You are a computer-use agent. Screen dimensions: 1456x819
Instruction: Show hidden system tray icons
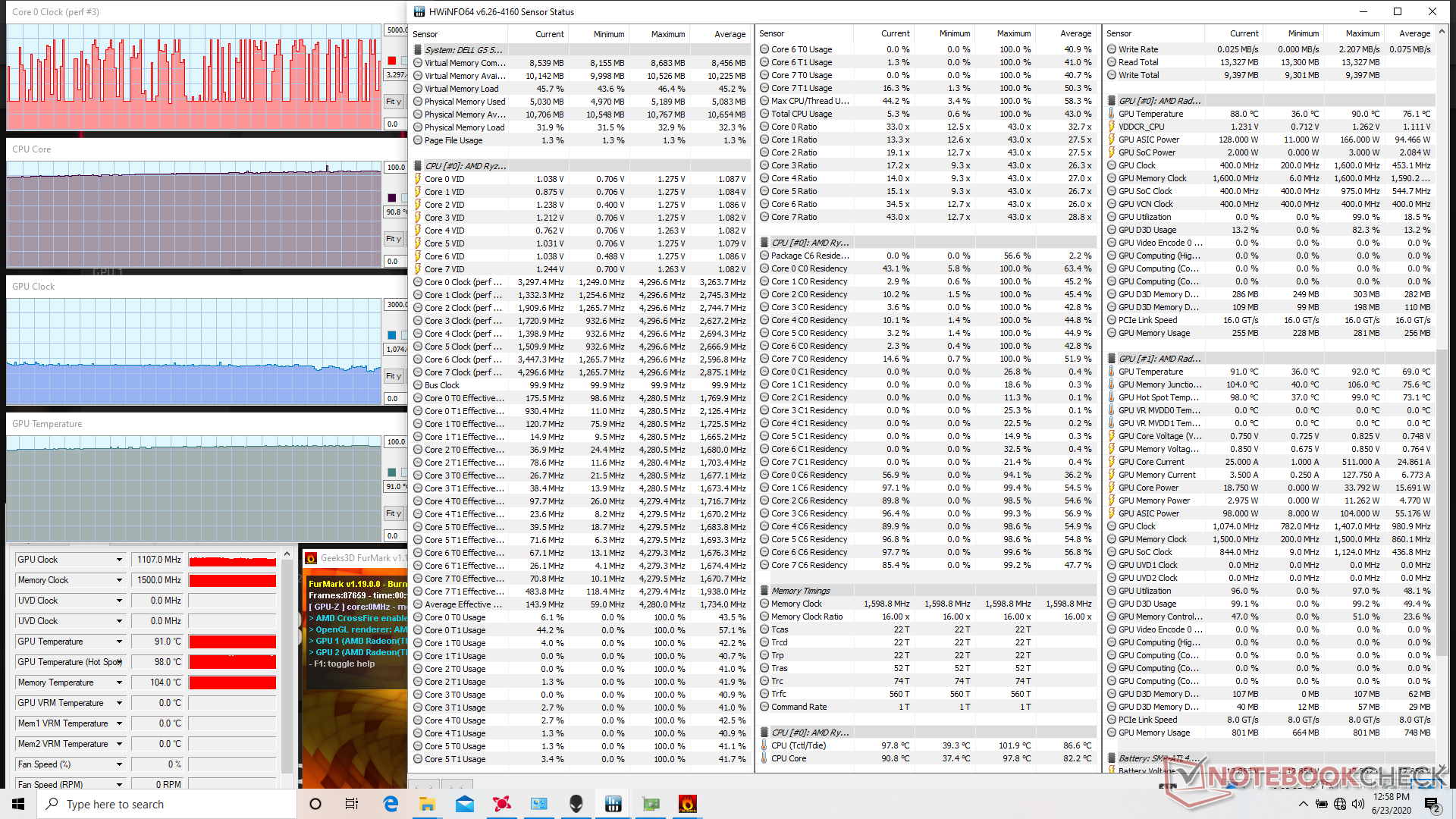click(1303, 804)
